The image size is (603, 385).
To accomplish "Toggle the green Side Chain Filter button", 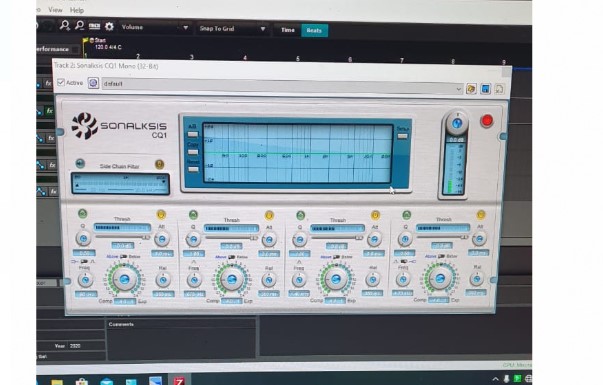I will pos(80,163).
